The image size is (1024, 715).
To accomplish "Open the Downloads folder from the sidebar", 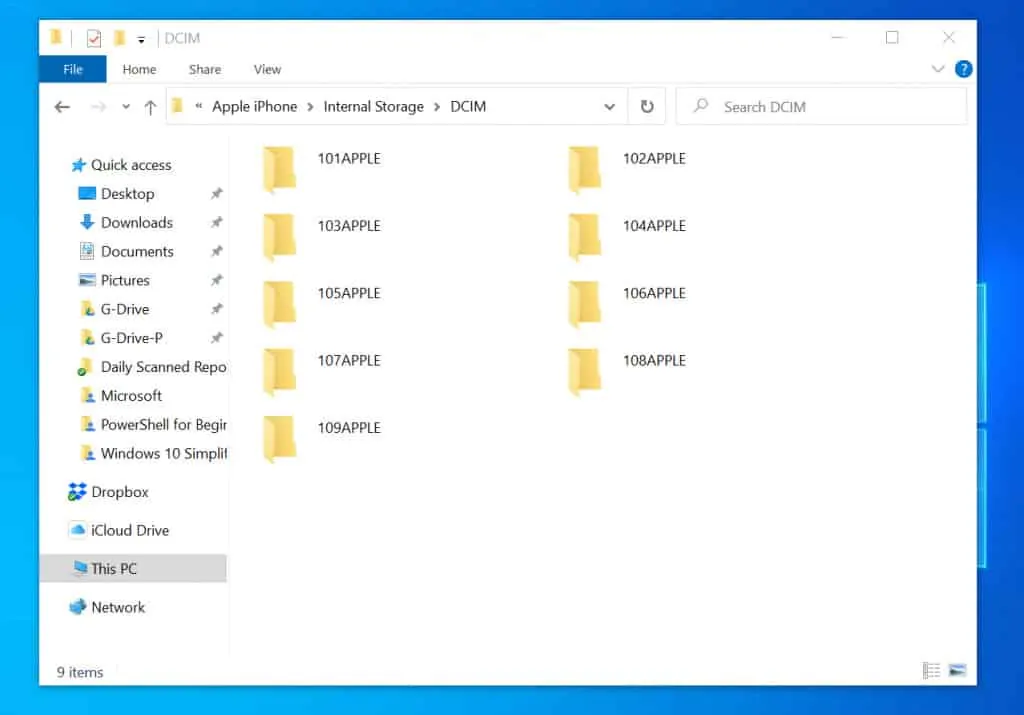I will 133,222.
